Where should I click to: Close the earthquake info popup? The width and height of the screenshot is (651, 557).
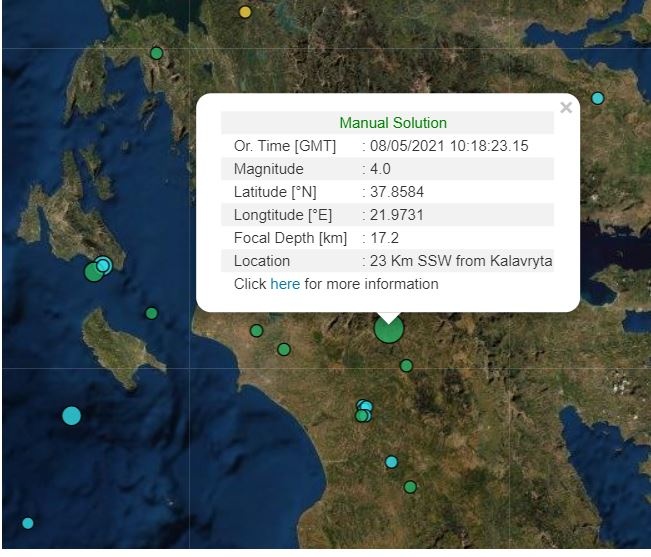coord(566,108)
